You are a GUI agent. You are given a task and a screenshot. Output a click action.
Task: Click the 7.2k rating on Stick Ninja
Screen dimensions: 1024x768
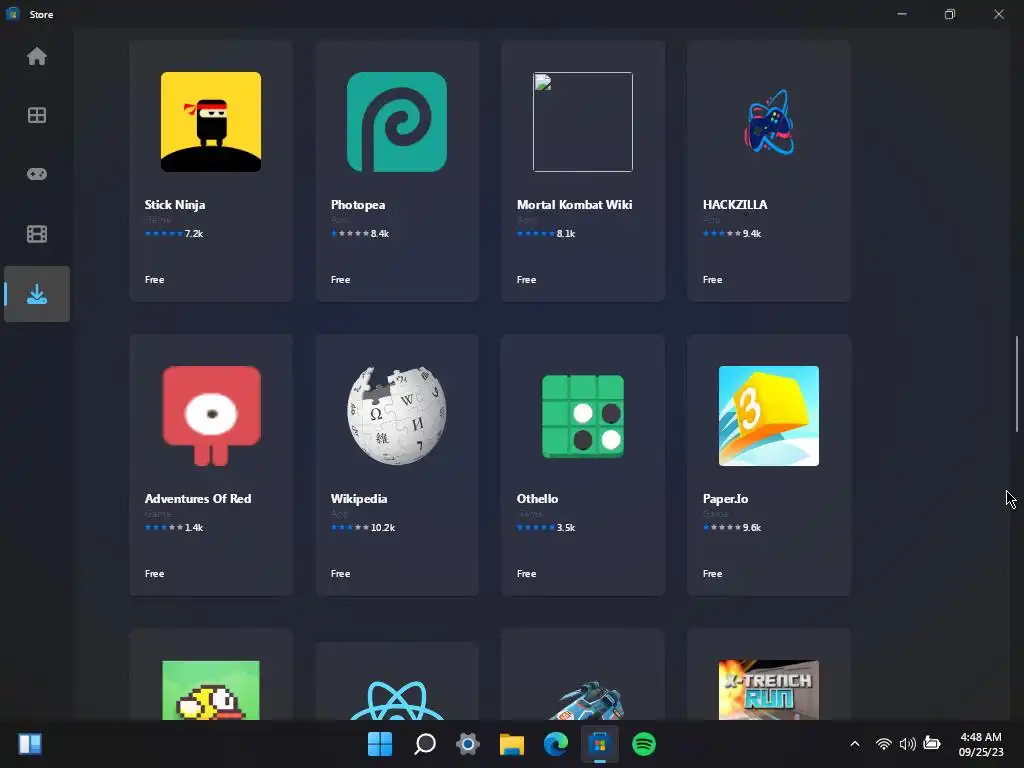[x=193, y=234]
